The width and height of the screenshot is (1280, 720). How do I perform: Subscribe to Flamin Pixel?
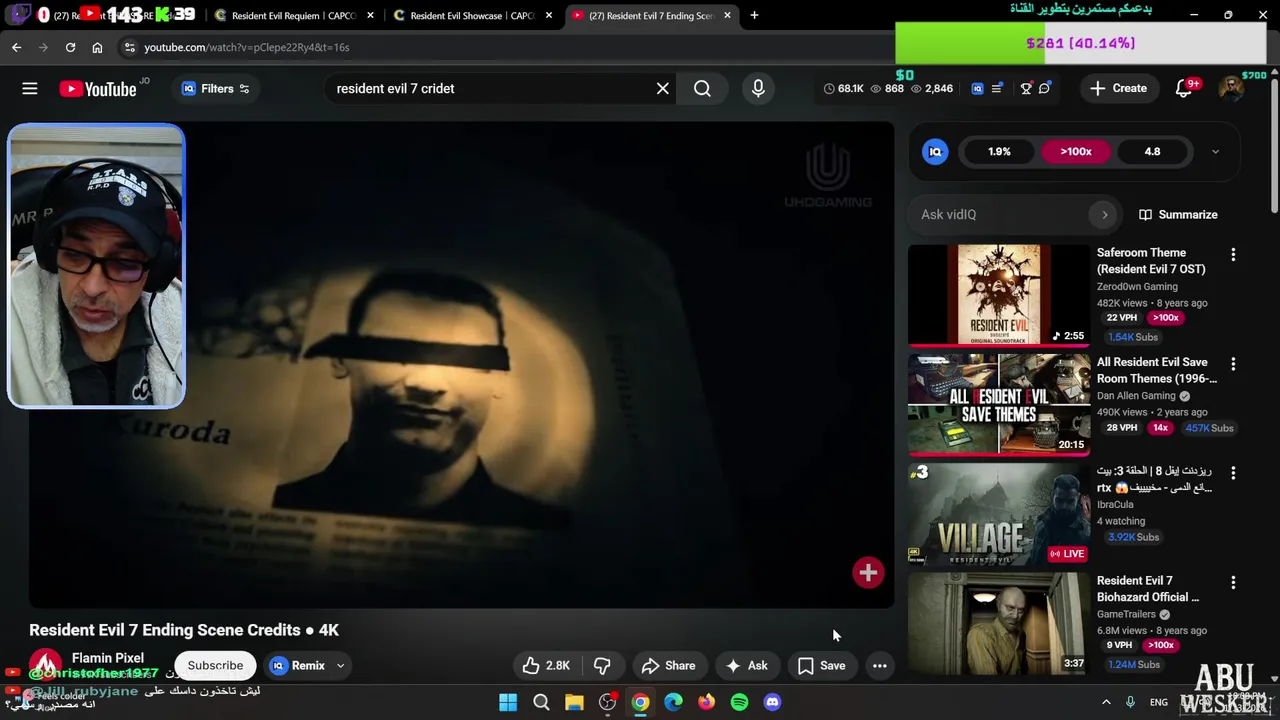coord(215,665)
